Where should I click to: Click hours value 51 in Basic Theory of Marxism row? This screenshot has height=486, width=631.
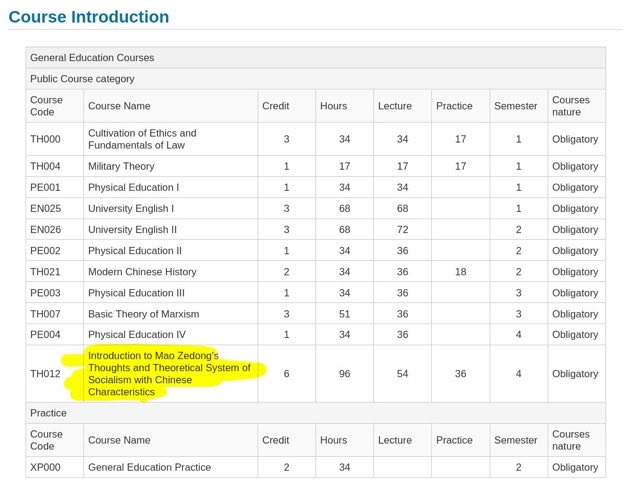(344, 314)
